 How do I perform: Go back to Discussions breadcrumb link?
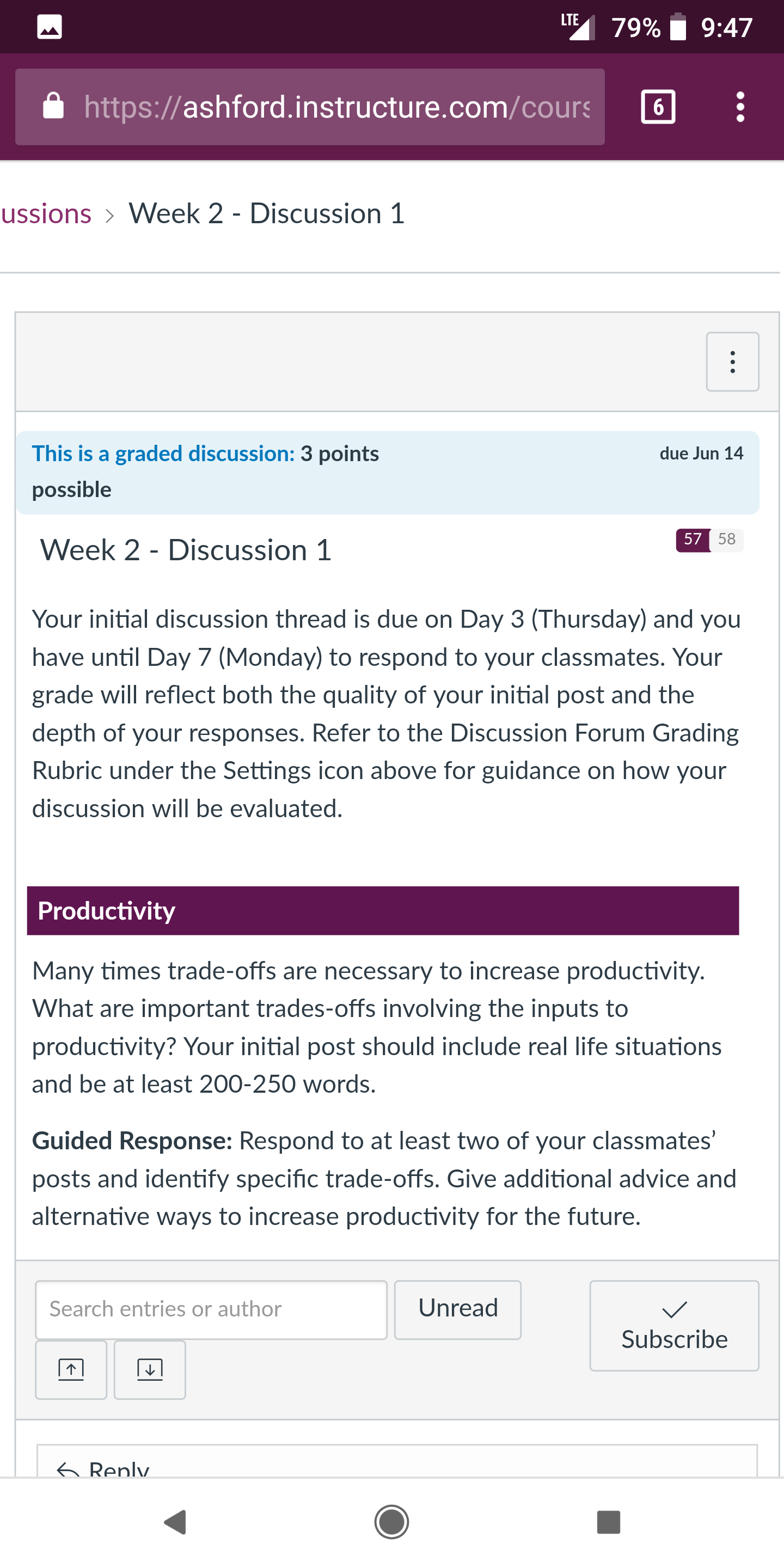pyautogui.click(x=46, y=213)
